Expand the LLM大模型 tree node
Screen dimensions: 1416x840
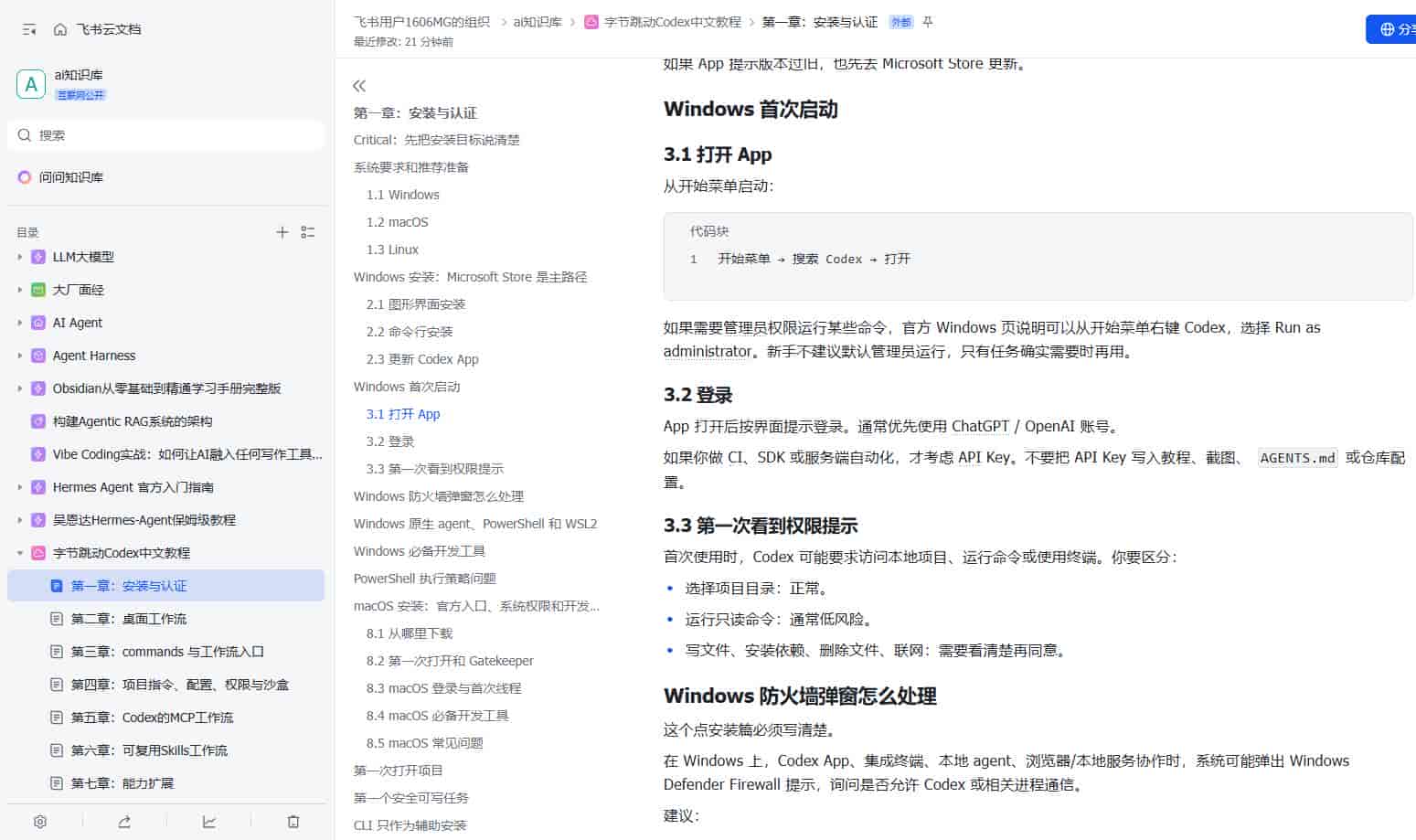coord(20,257)
